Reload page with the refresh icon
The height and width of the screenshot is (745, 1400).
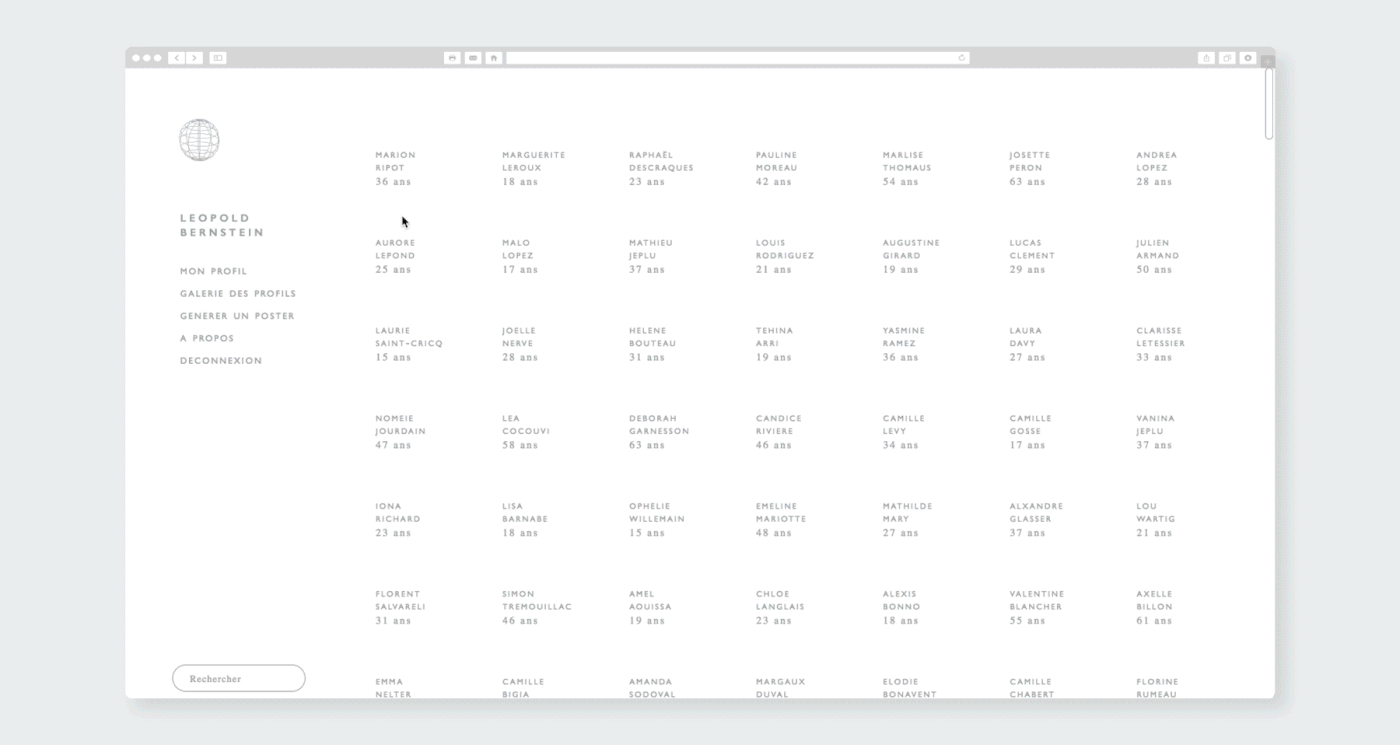962,58
